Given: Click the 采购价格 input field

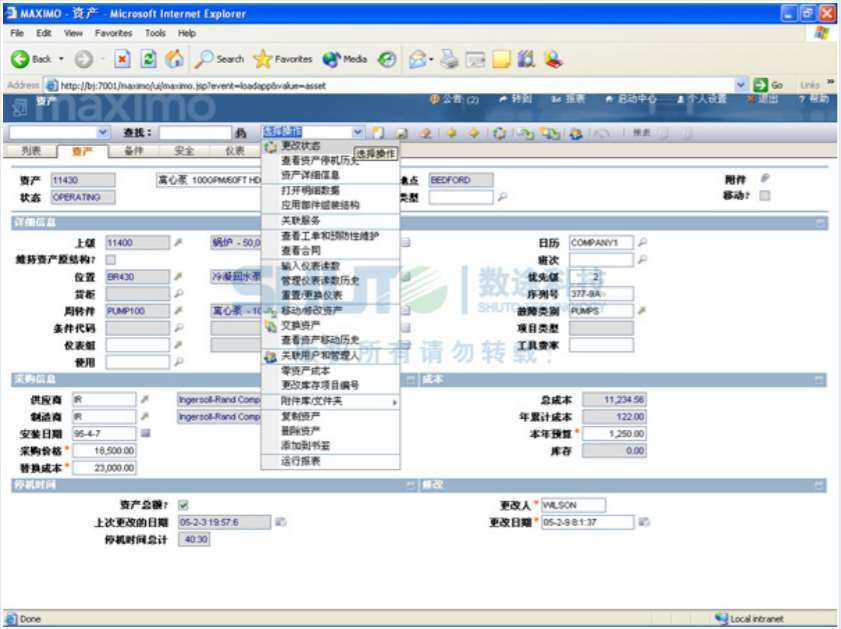Looking at the screenshot, I should [x=104, y=451].
